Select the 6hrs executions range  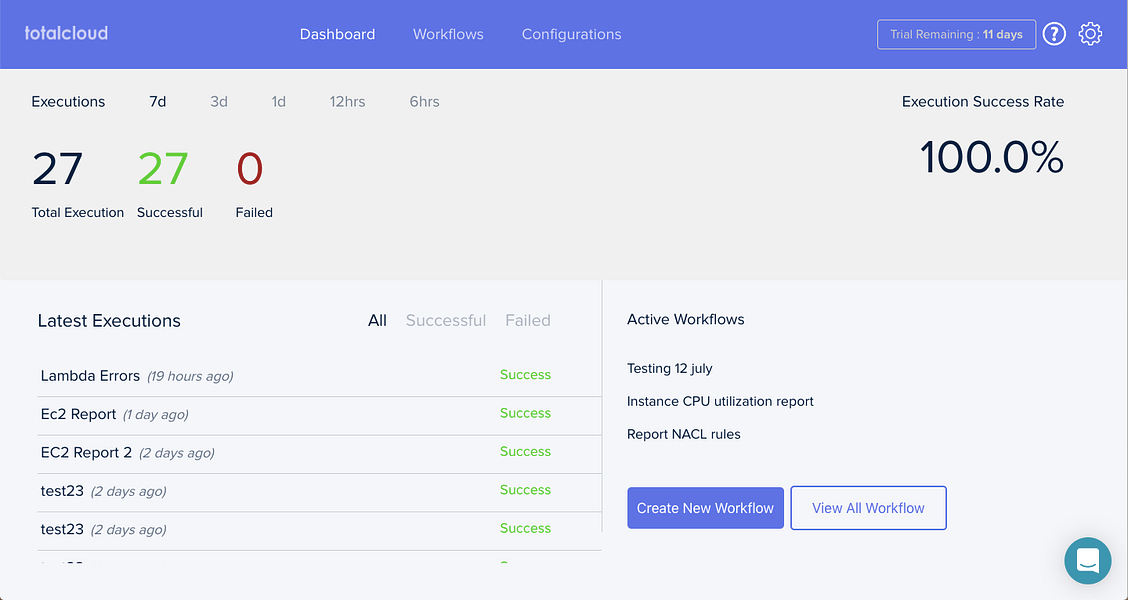[x=424, y=102]
